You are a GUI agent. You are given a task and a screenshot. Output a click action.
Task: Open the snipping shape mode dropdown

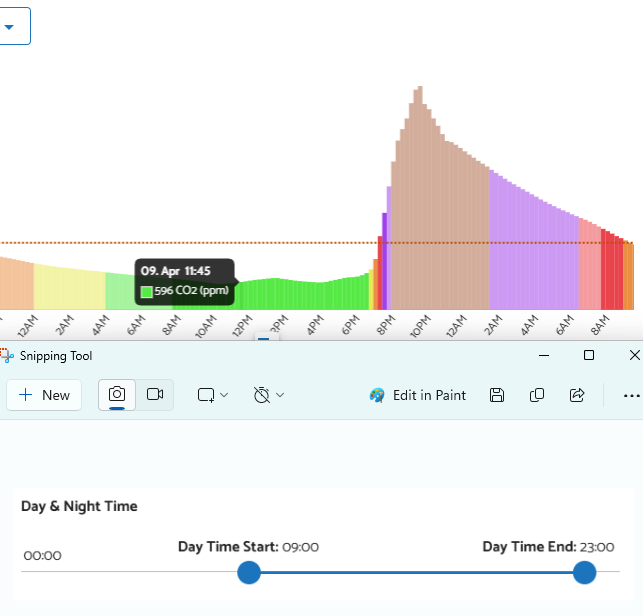(213, 395)
